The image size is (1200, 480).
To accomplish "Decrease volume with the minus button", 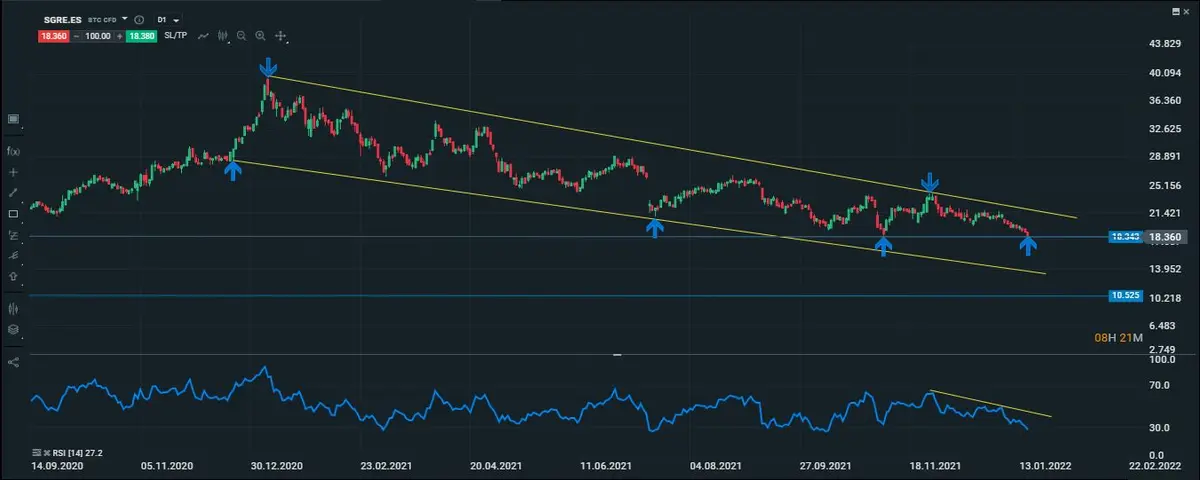I will pos(75,36).
